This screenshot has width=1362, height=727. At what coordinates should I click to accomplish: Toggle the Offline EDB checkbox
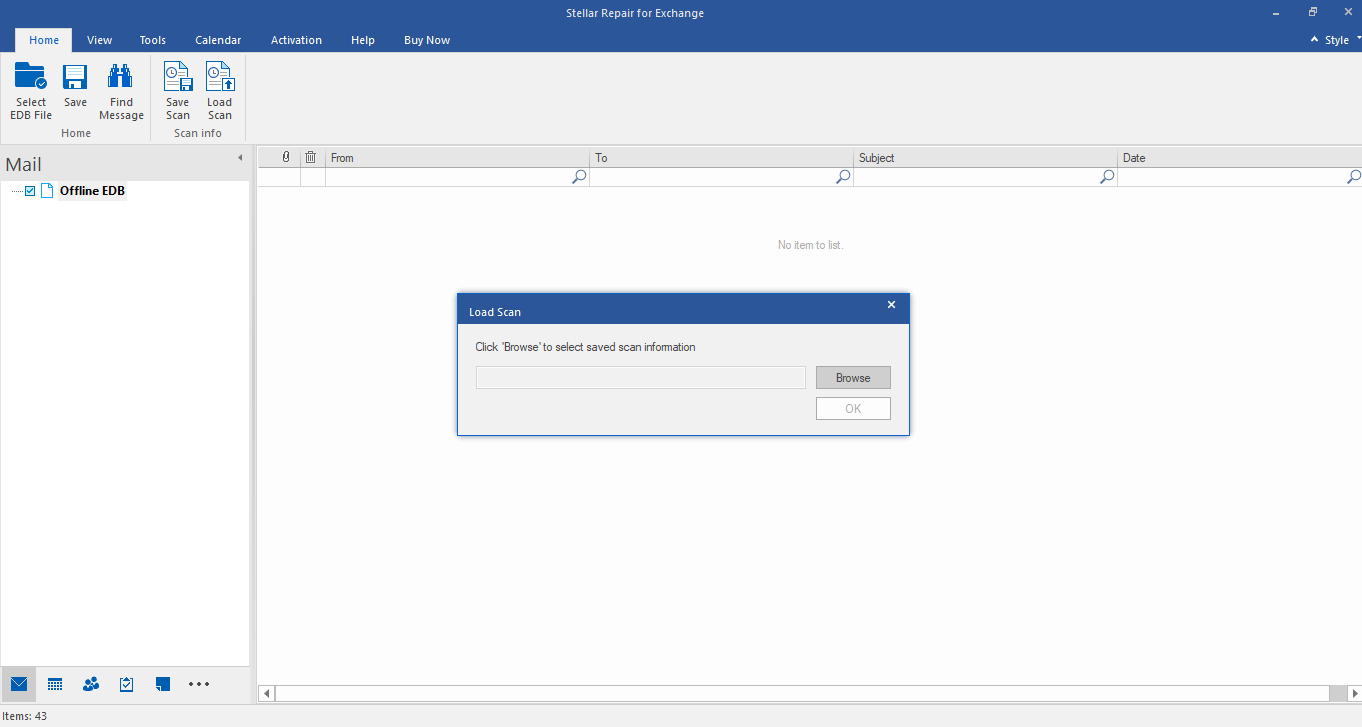click(x=30, y=191)
